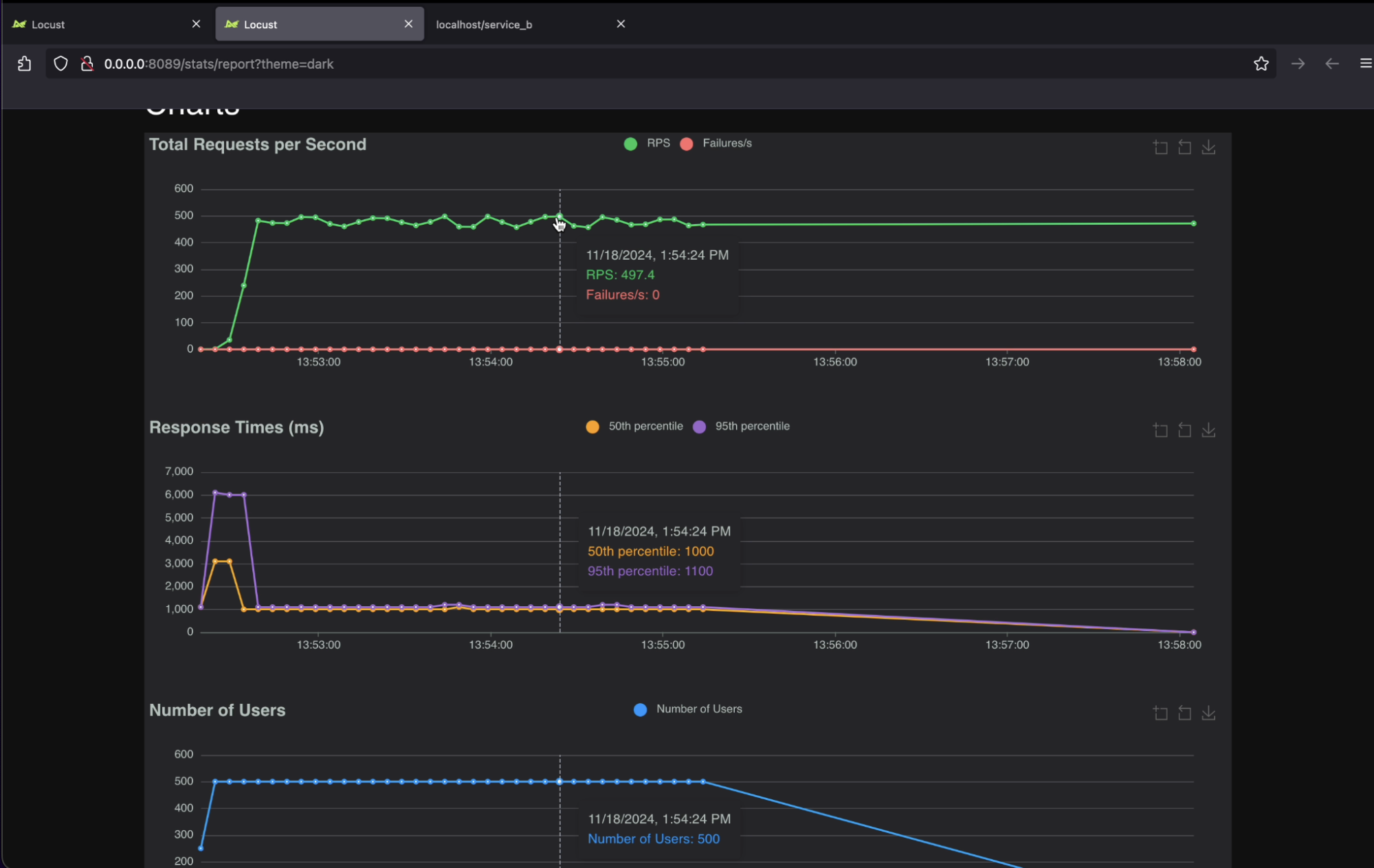This screenshot has height=868, width=1374.
Task: Download the Requests per Second chart image
Action: click(1208, 147)
